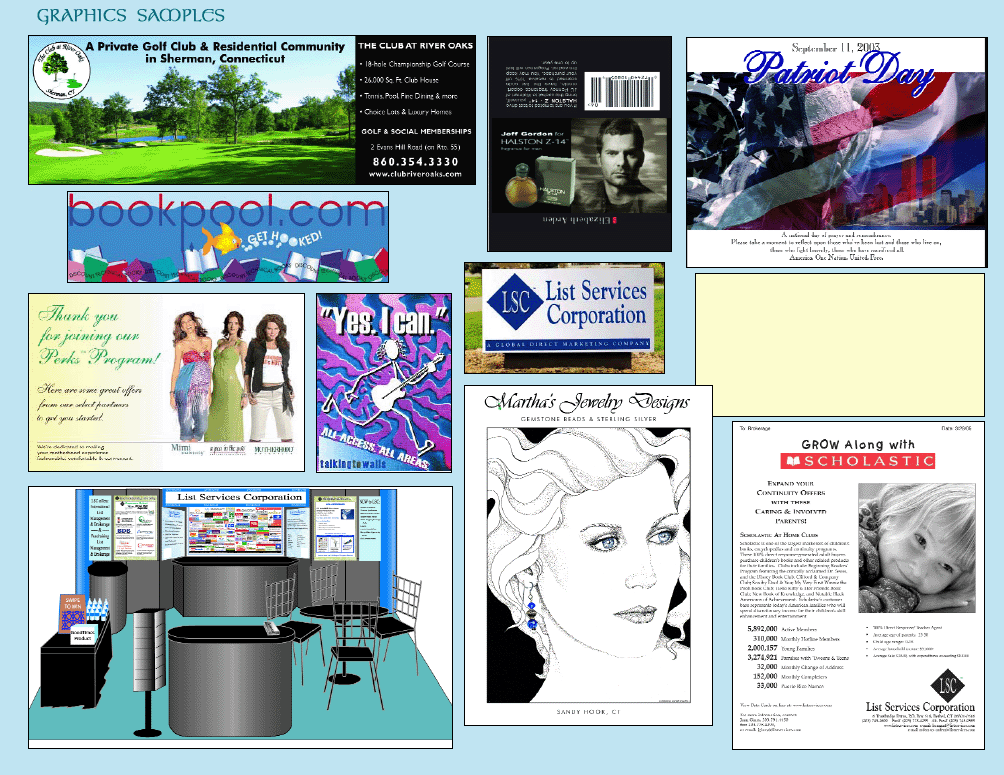Image resolution: width=1004 pixels, height=775 pixels.
Task: Click the barcode on the perfume ad back panel
Action: 621,90
